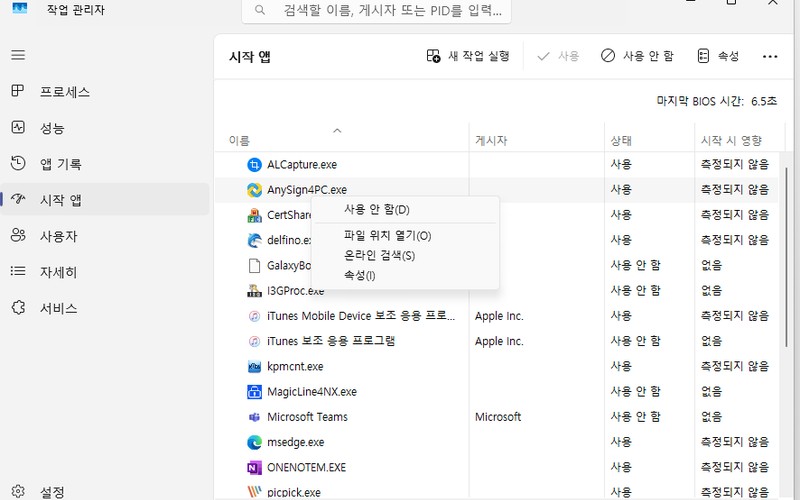The image size is (800, 500).
Task: Click the CertShare row icon
Action: (254, 215)
